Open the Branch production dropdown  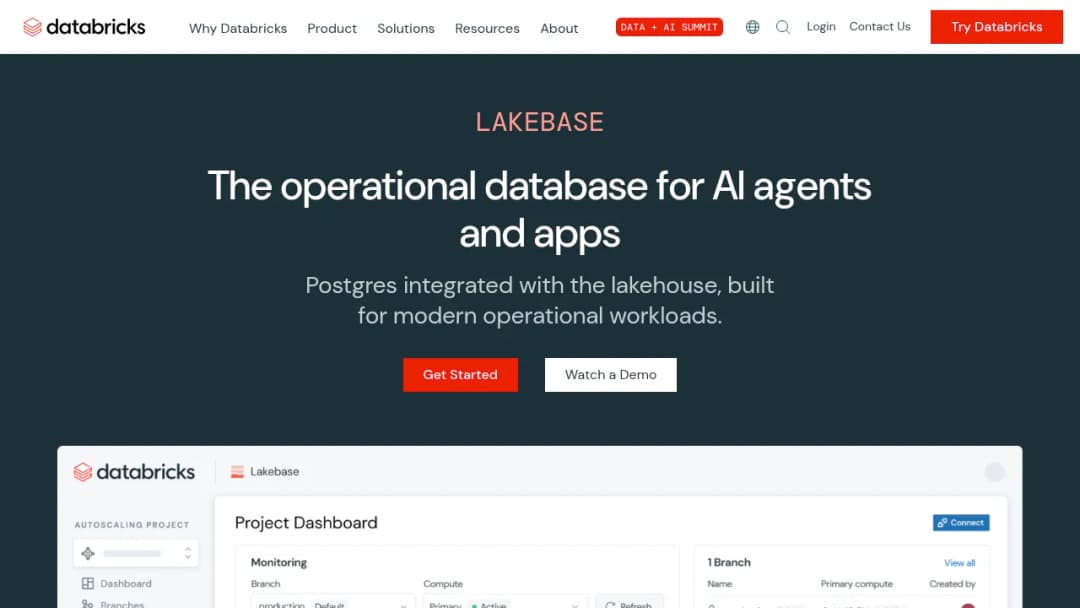333,602
